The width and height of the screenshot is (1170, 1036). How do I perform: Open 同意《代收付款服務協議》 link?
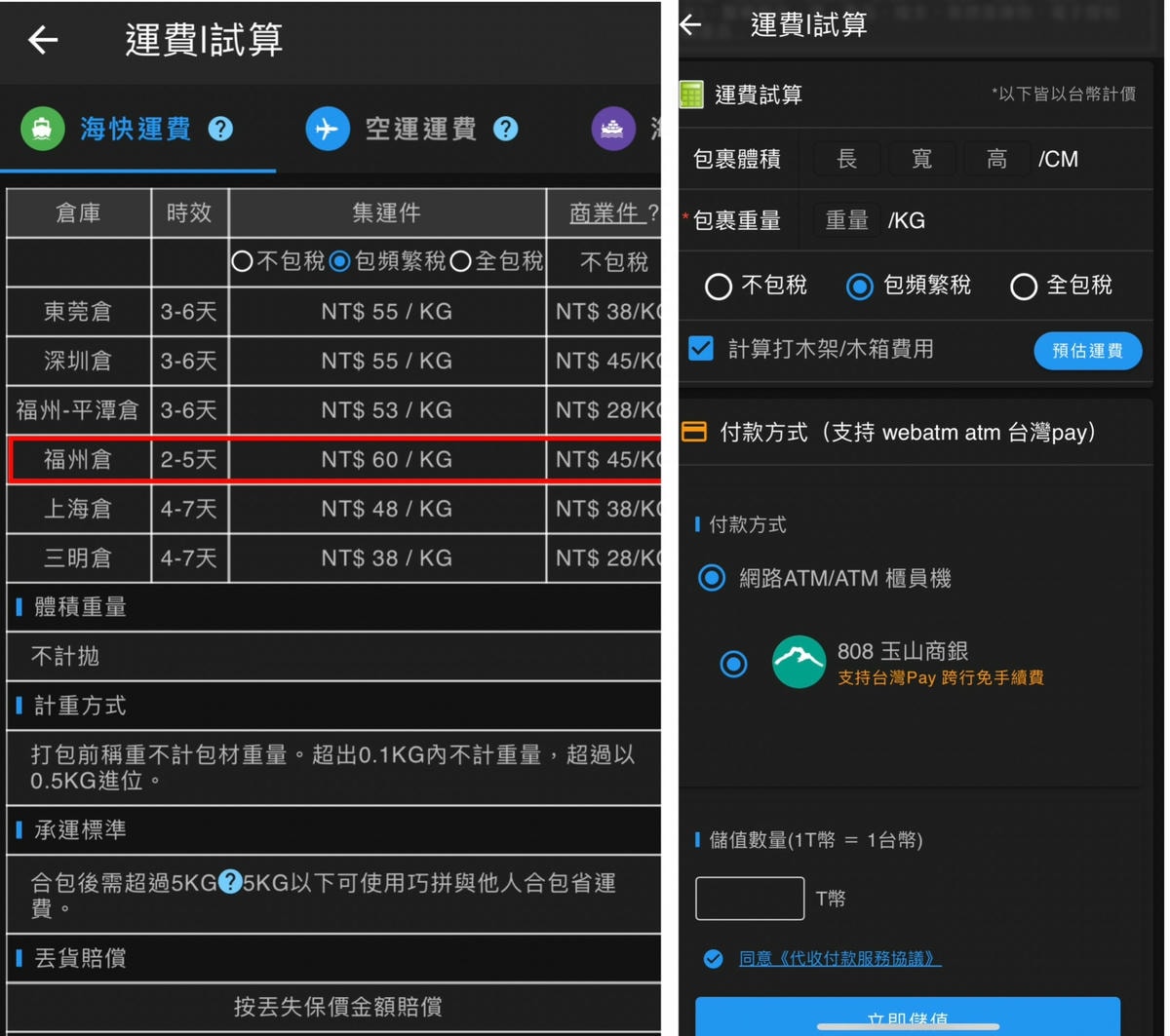coord(839,959)
